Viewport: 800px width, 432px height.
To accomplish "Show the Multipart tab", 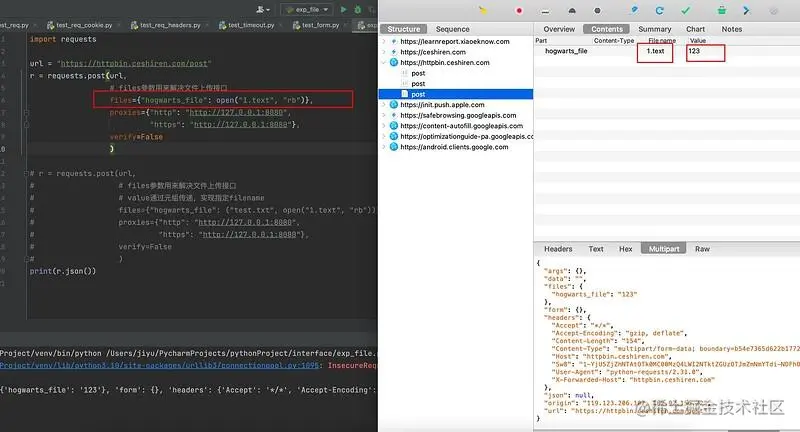I will click(664, 249).
